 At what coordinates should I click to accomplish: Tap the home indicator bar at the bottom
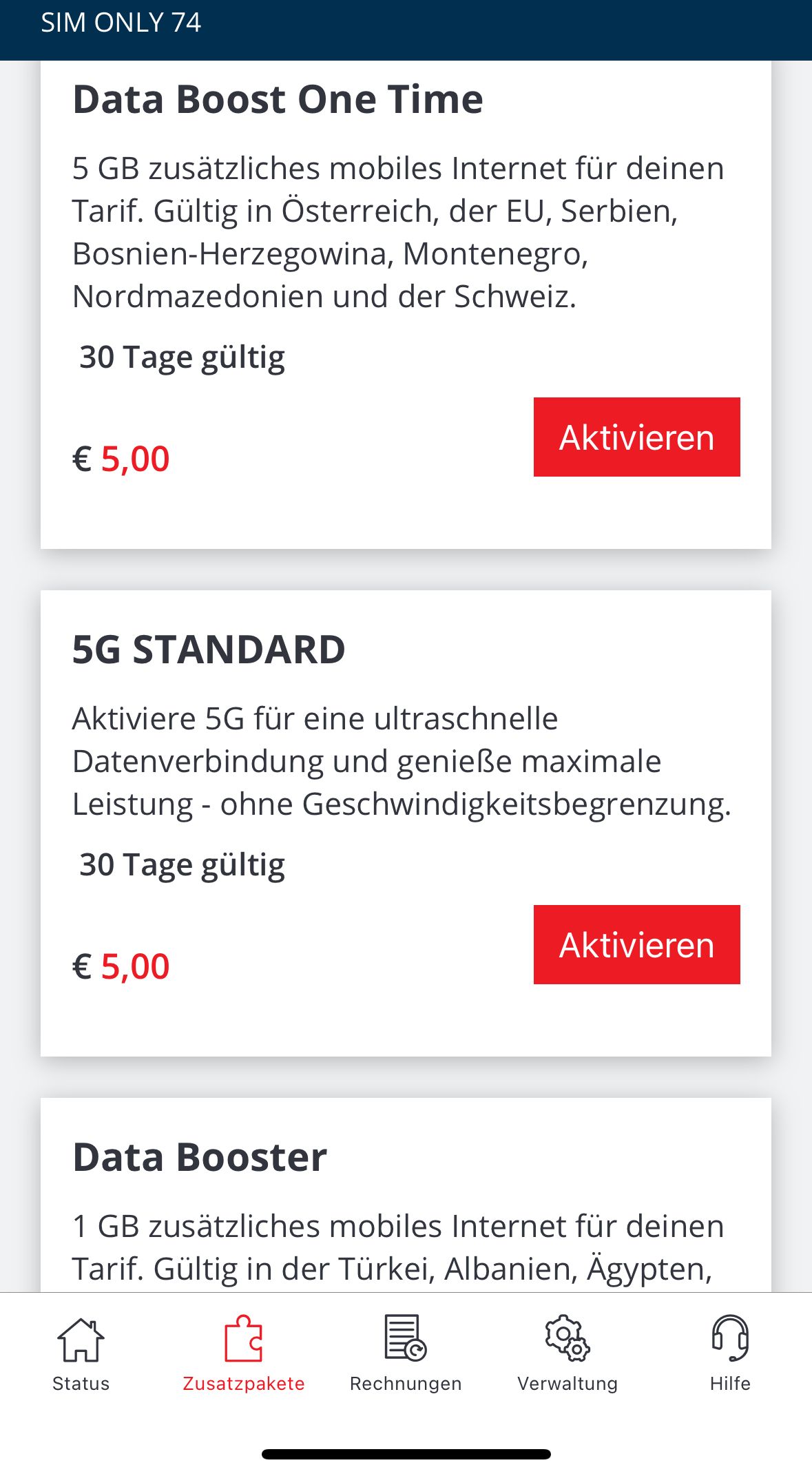406,1454
